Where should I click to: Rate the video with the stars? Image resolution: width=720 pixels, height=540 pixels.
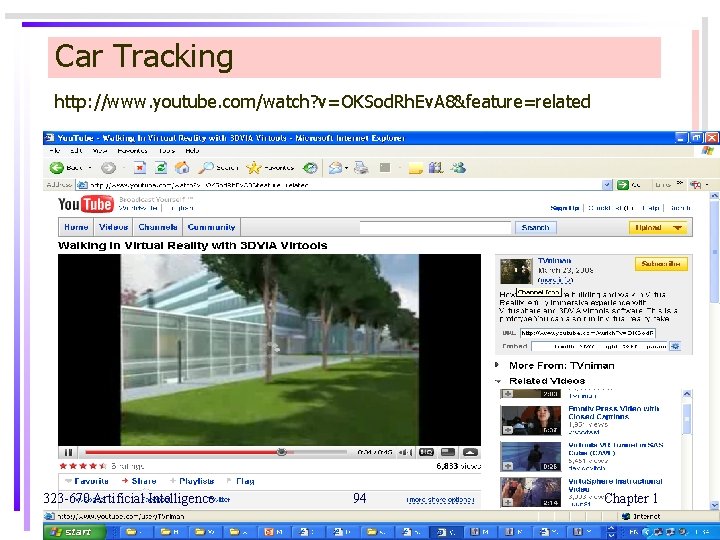pyautogui.click(x=83, y=466)
